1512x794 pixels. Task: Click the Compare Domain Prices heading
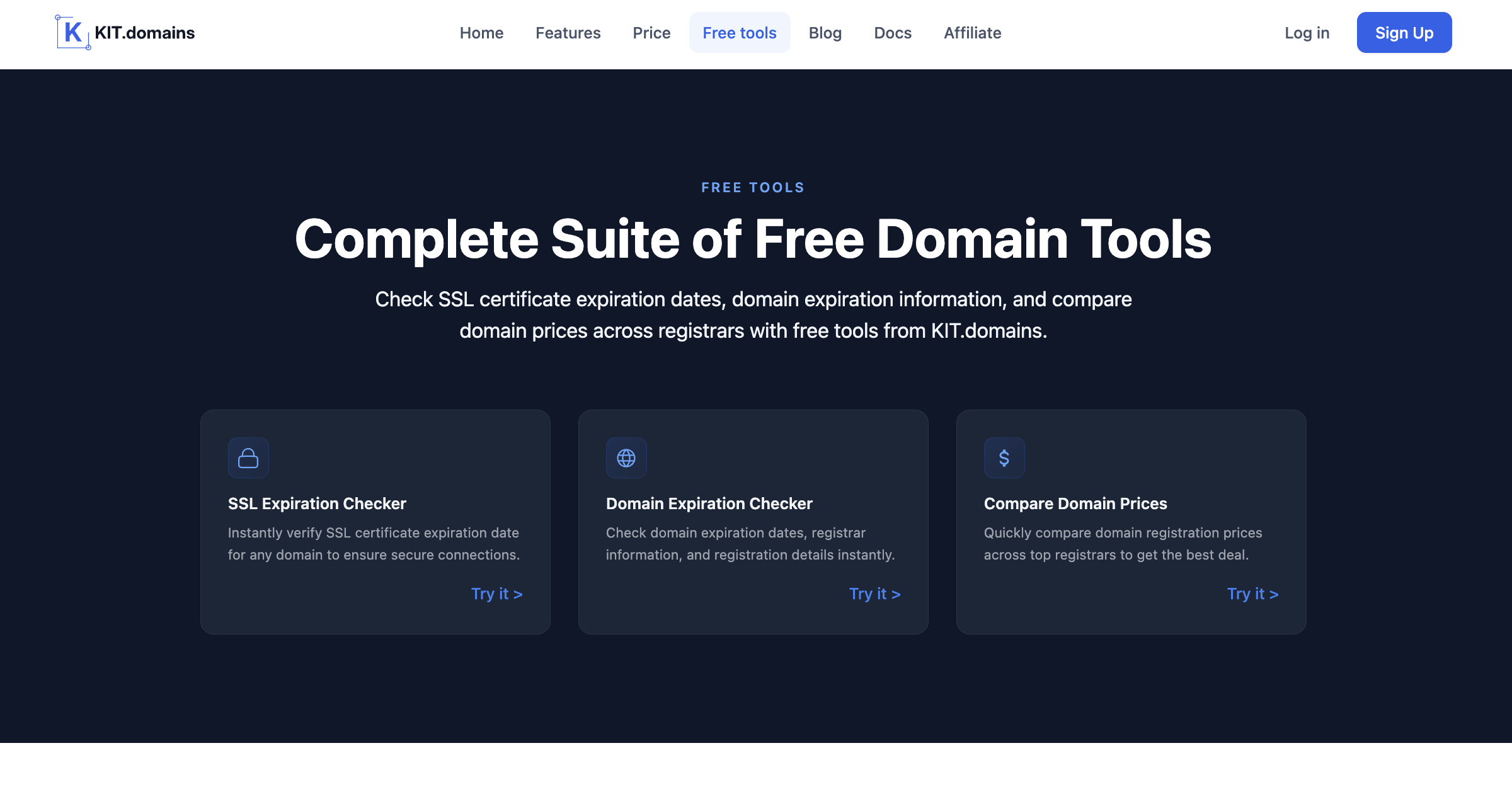[x=1075, y=503]
